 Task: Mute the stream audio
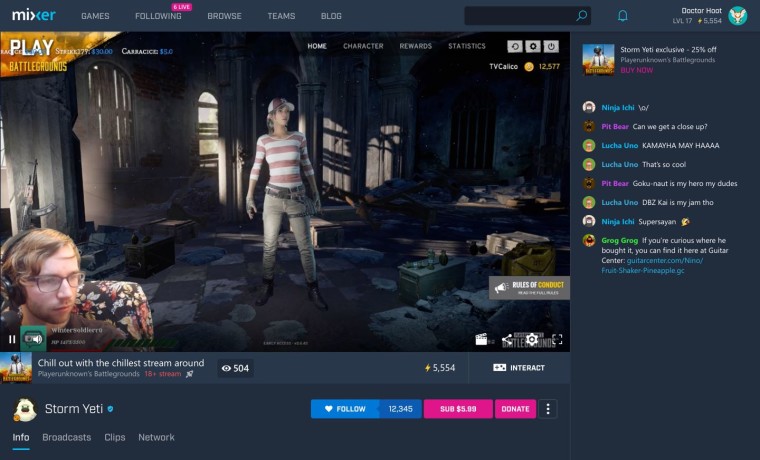33,339
